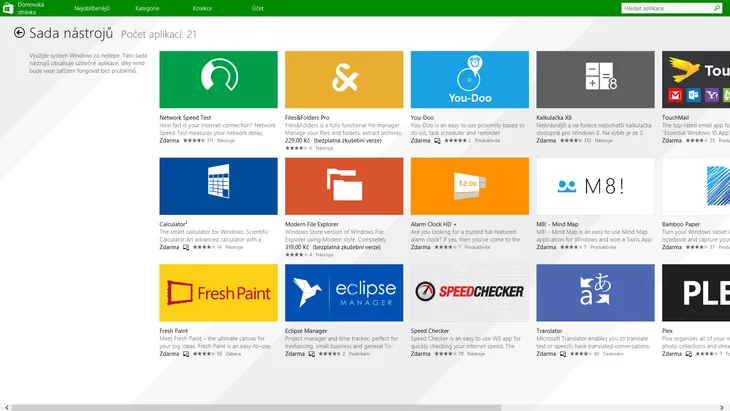
Task: Open Účet menu
Action: 257,8
